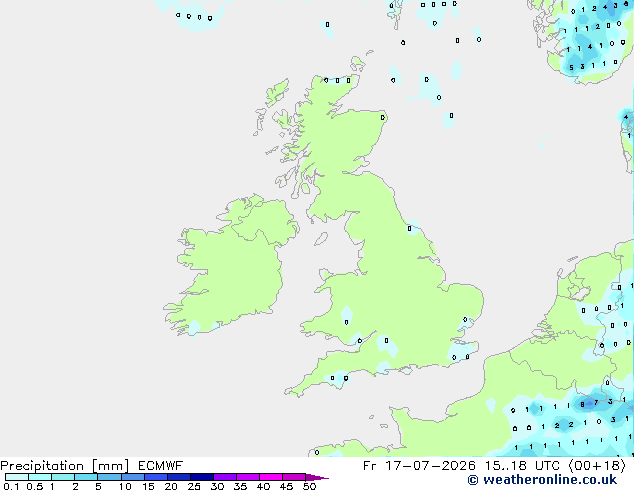Click the '7' precipitation value over France
The height and width of the screenshot is (490, 634).
tap(596, 403)
